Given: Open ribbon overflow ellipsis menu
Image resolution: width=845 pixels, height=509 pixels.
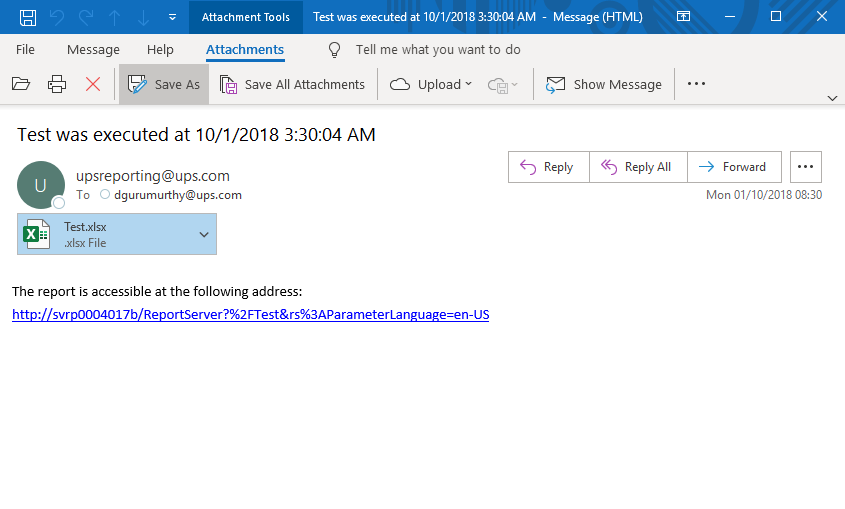Looking at the screenshot, I should pyautogui.click(x=697, y=84).
